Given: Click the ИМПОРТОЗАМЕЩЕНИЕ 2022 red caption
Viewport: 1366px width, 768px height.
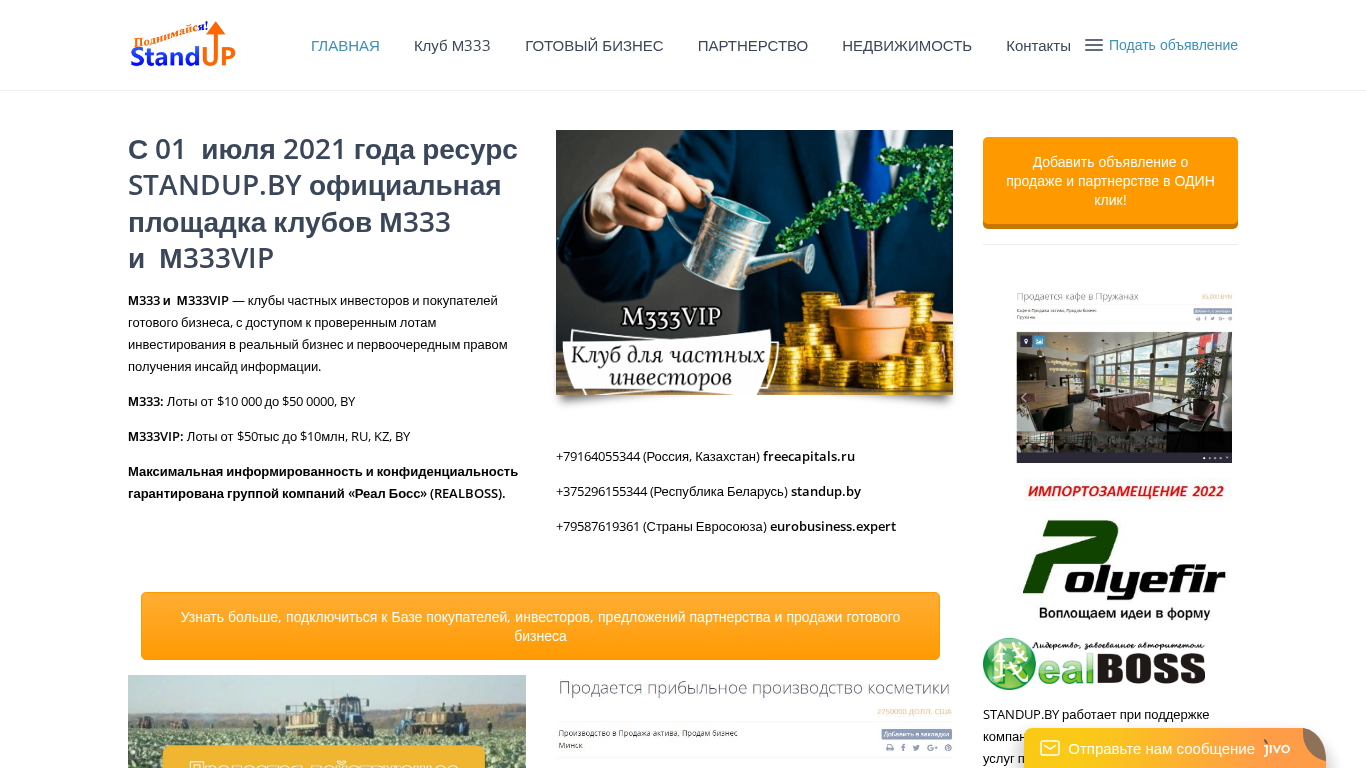Looking at the screenshot, I should [x=1125, y=491].
